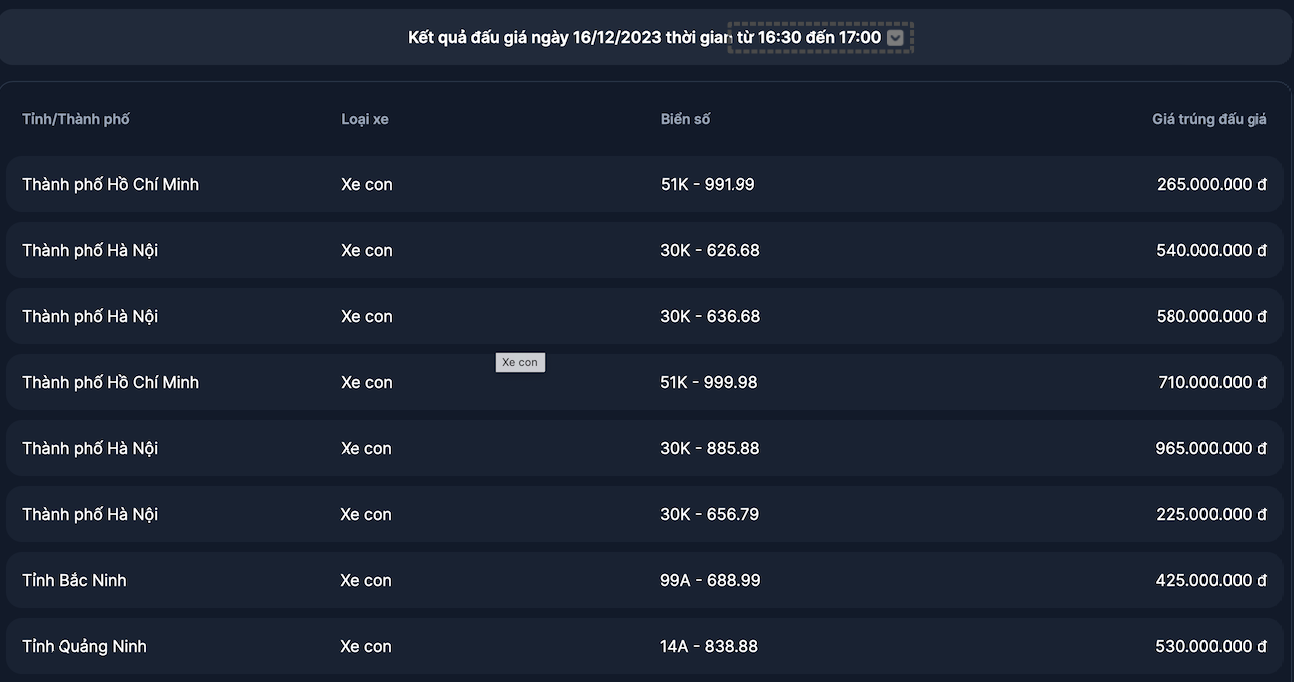The width and height of the screenshot is (1294, 682).
Task: Click the 965.000.000 đ winning price
Action: click(x=1211, y=448)
